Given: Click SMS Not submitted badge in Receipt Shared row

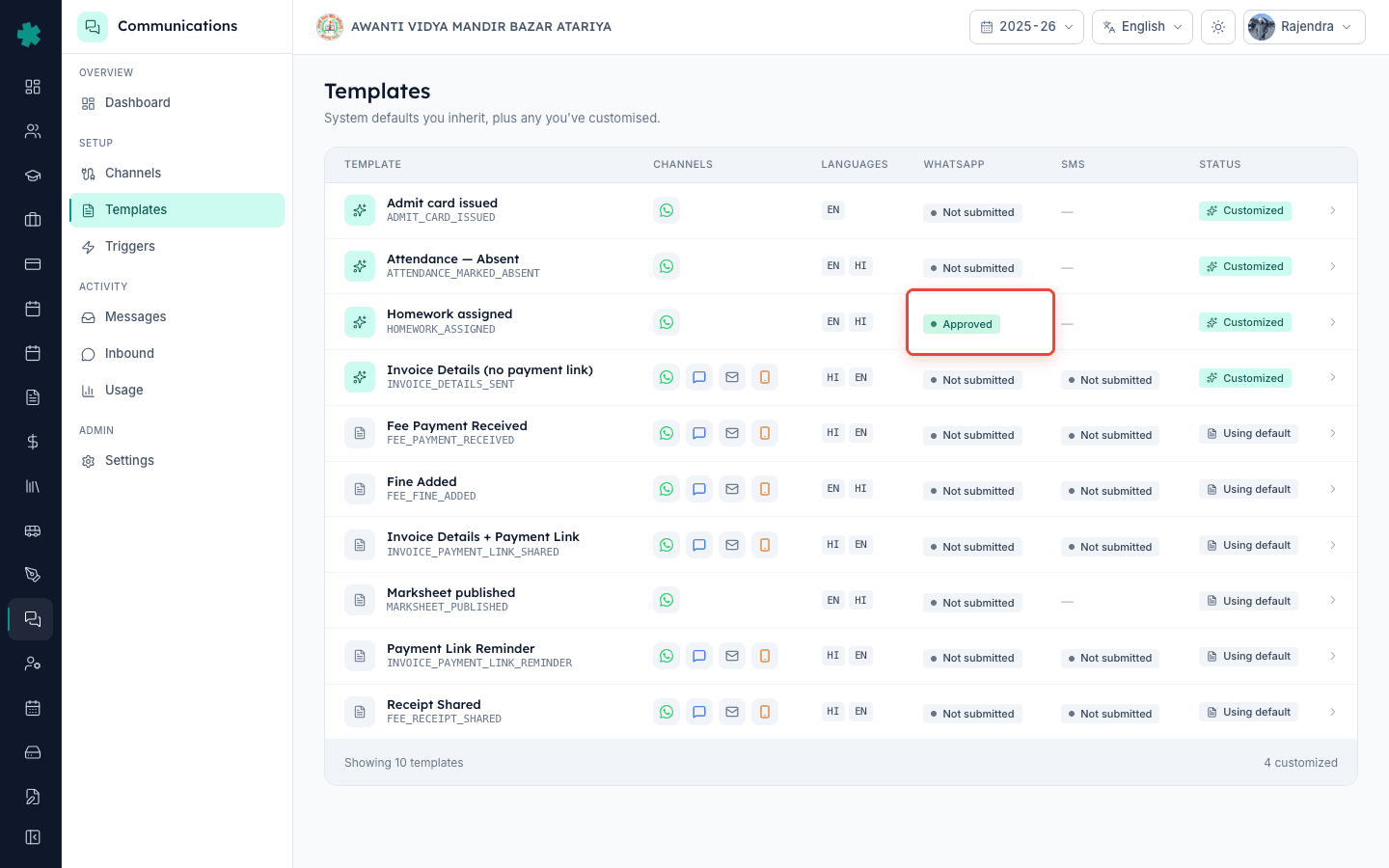Looking at the screenshot, I should [x=1110, y=714].
